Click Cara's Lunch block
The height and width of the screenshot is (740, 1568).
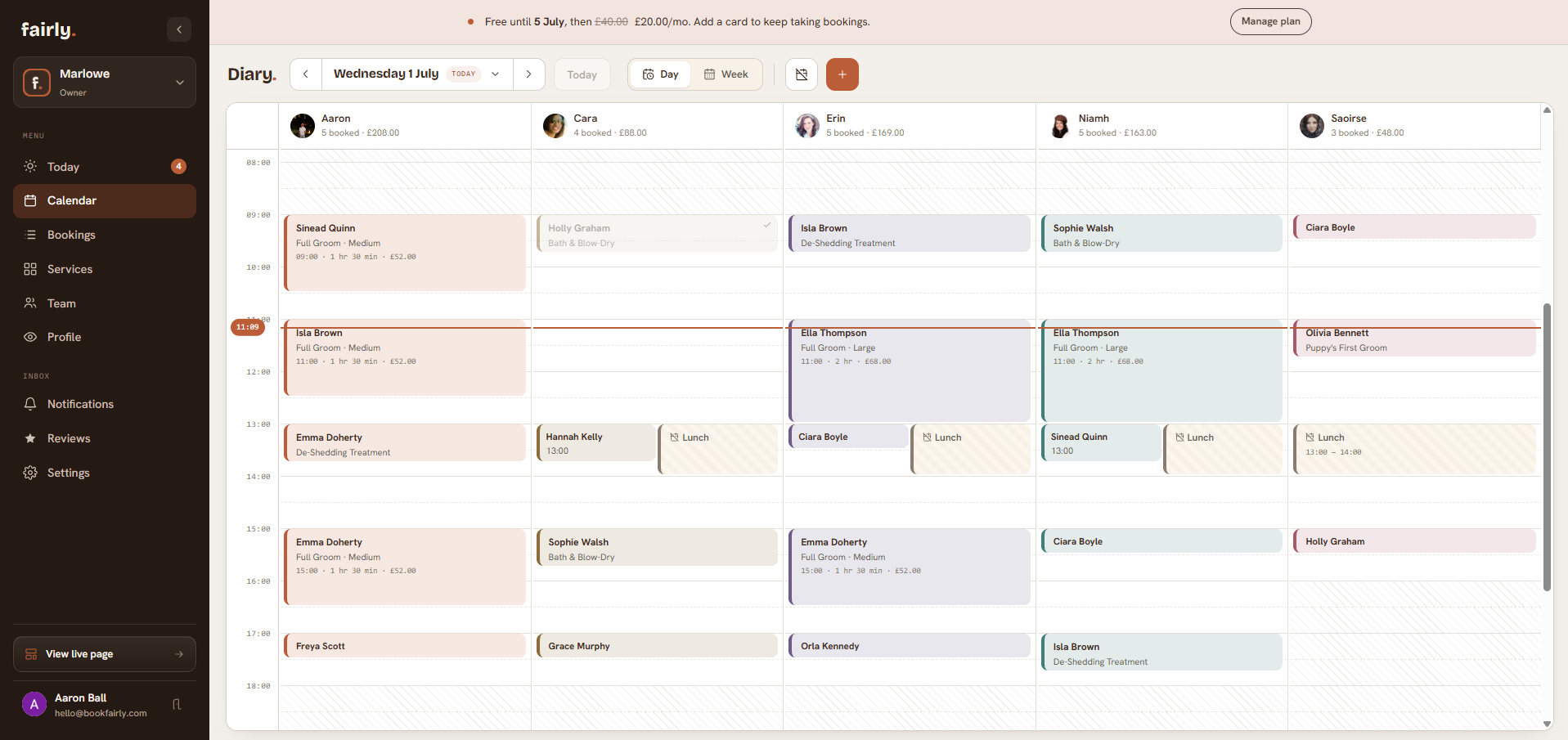coord(718,449)
